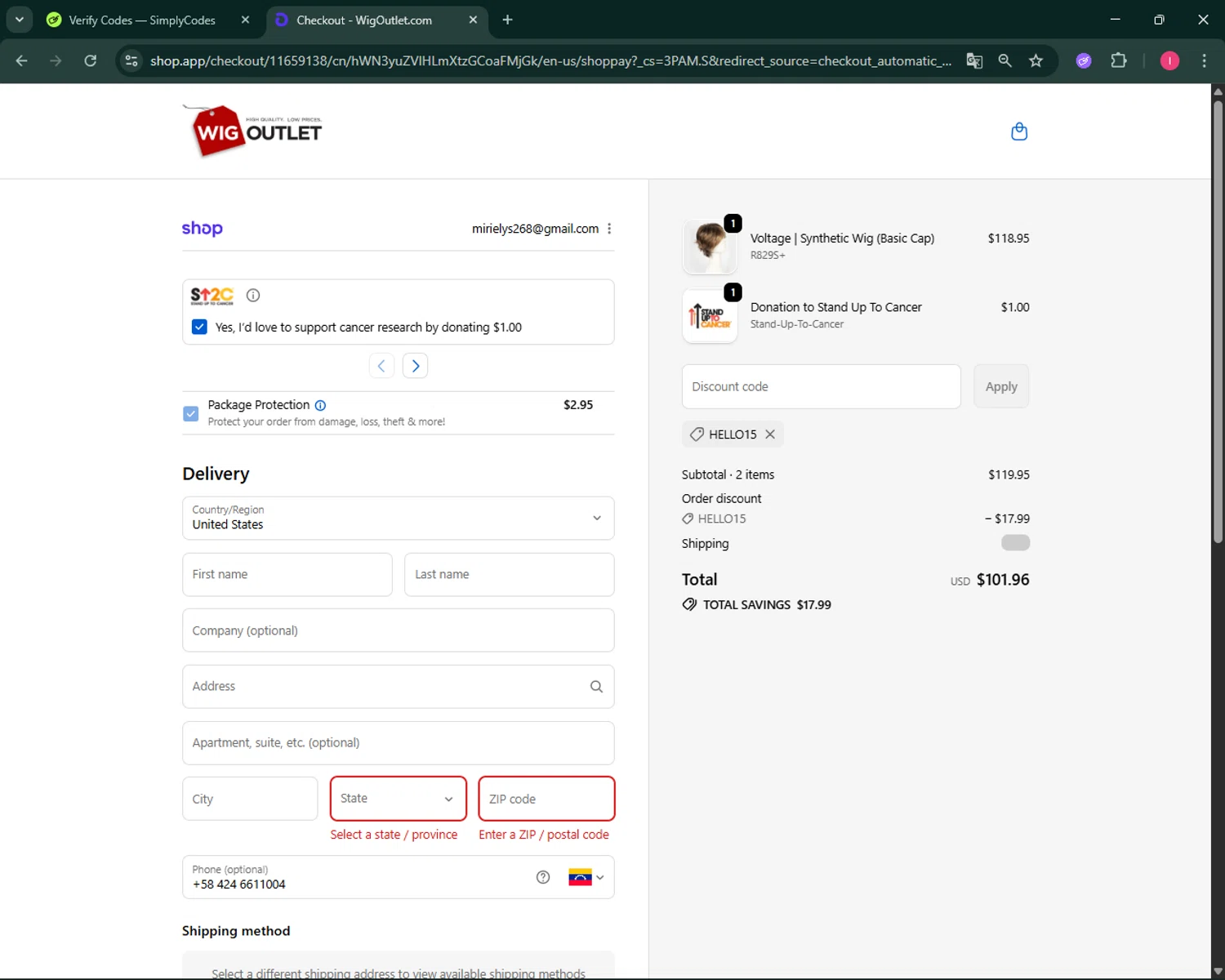The image size is (1225, 980).
Task: Go to next donation option arrow
Action: (x=415, y=366)
